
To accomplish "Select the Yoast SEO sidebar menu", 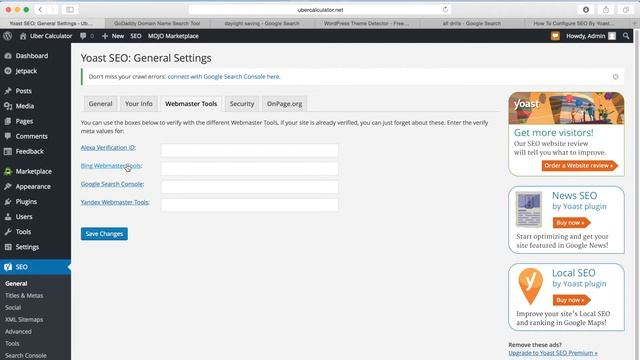I will coord(35,267).
